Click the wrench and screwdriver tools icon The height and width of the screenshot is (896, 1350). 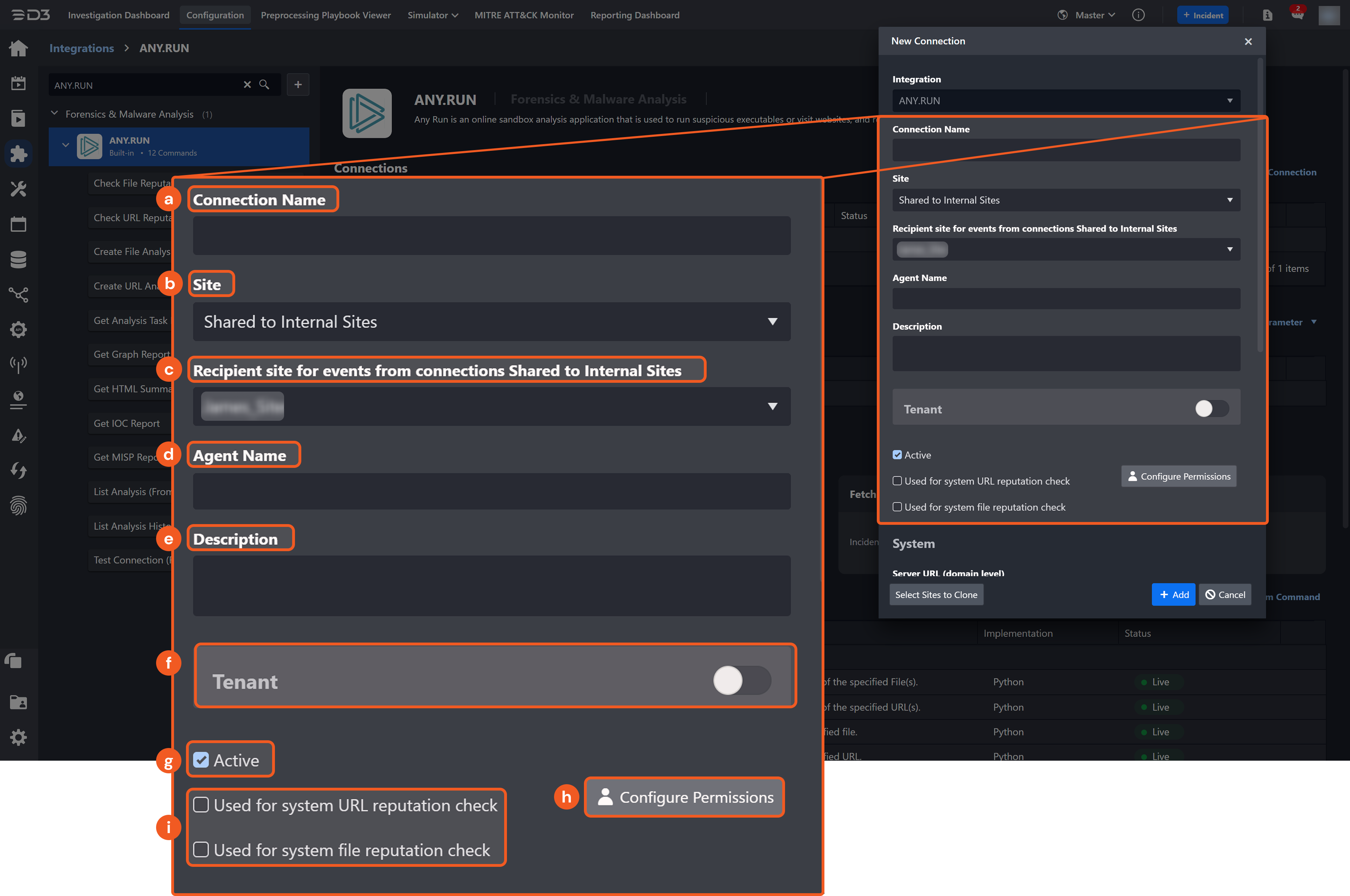(18, 188)
